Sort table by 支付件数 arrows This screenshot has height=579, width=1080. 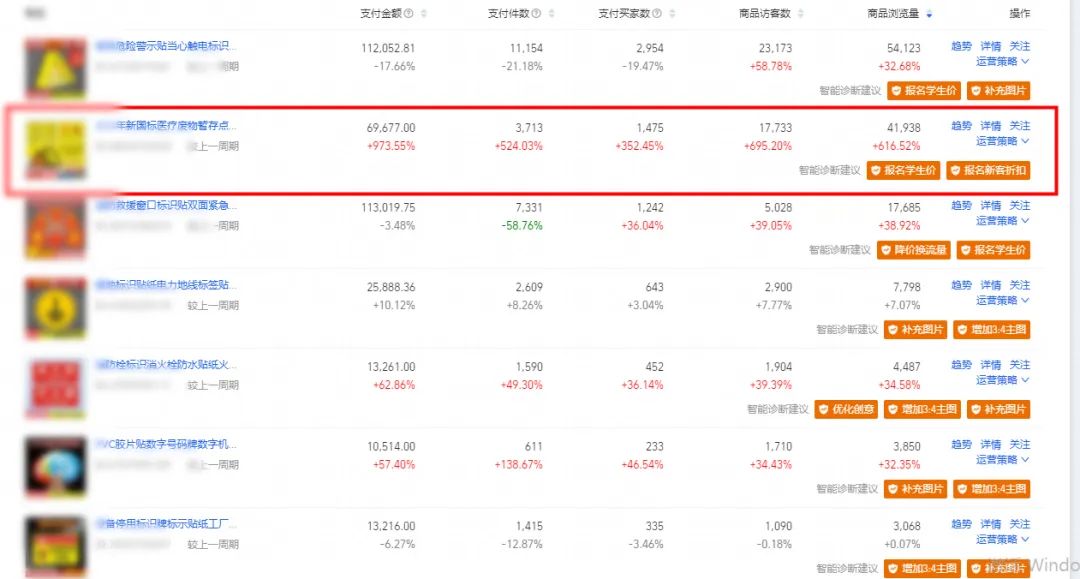coord(552,14)
